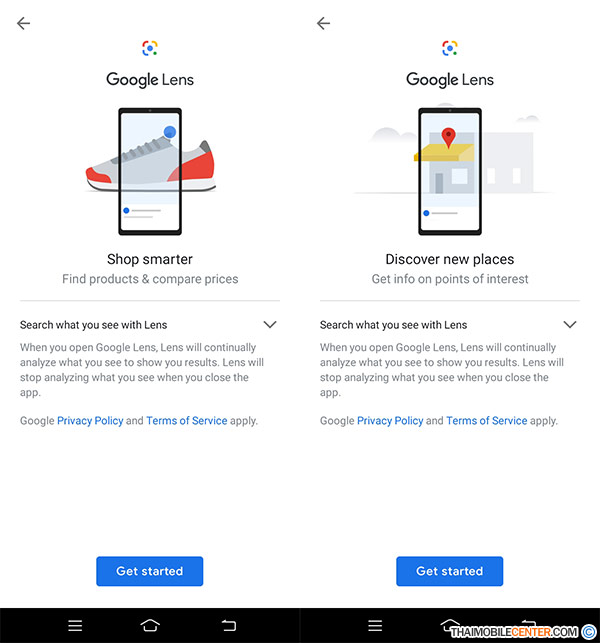Tap back icon on left navigation bar

click(229, 625)
